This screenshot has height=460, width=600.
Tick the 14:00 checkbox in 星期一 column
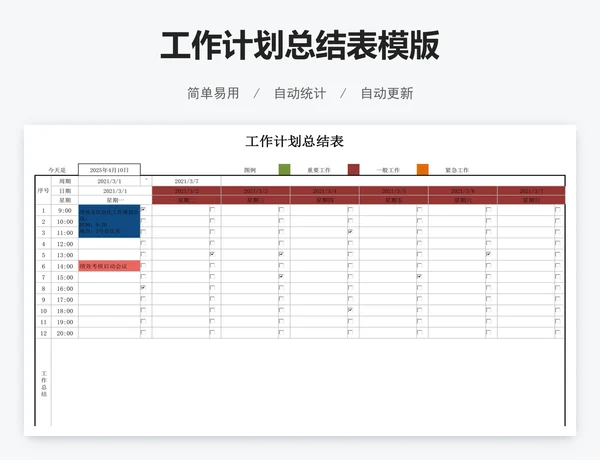tap(143, 265)
